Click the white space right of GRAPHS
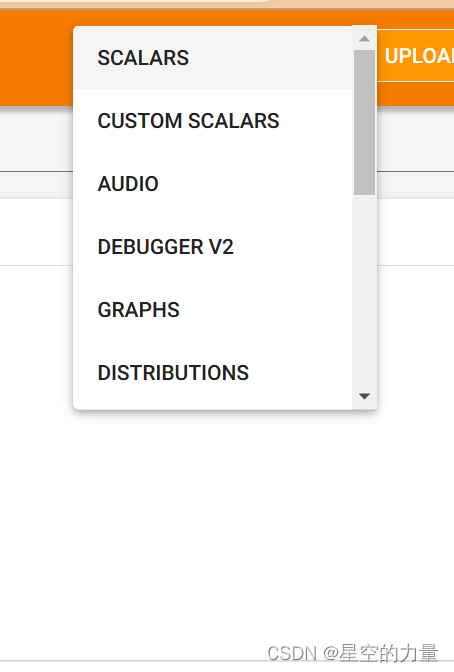Screen dimensions: 454x672 point(266,309)
